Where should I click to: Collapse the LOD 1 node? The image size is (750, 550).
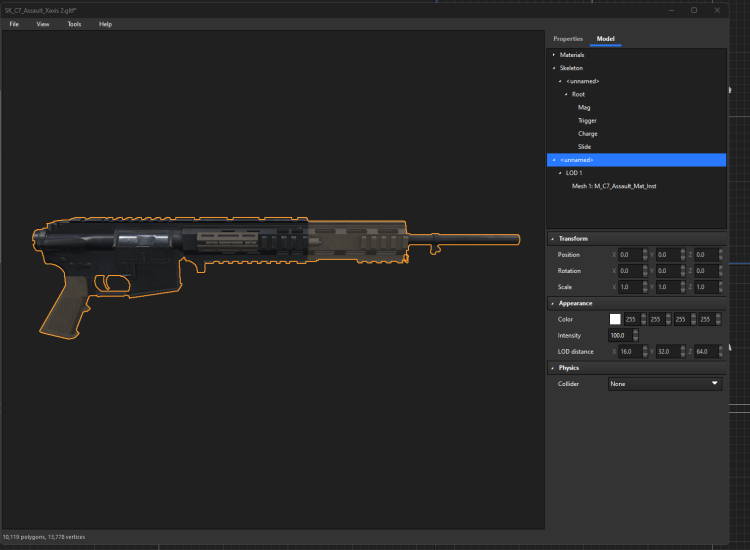coord(560,173)
